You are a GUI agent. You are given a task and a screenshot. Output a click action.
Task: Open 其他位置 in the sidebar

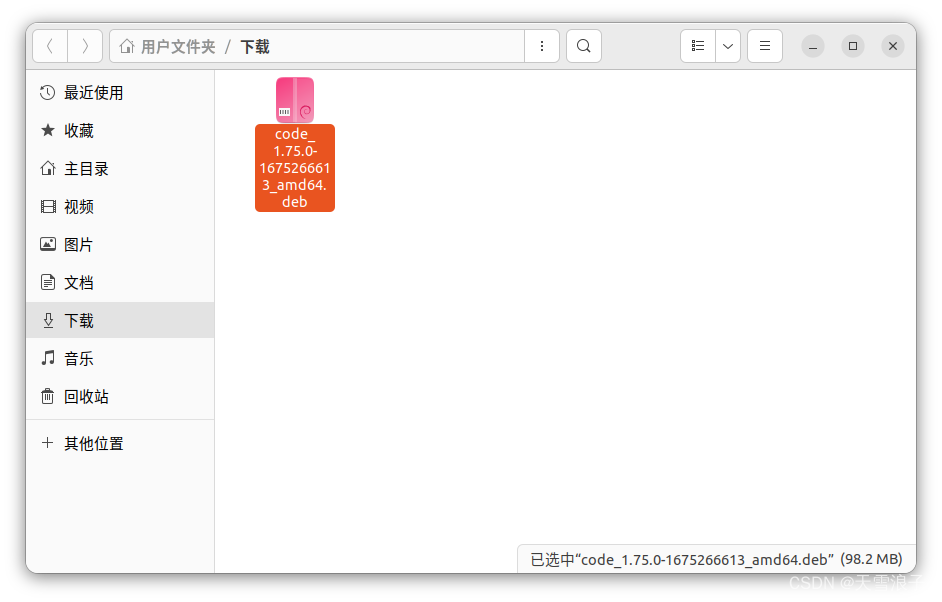click(120, 443)
